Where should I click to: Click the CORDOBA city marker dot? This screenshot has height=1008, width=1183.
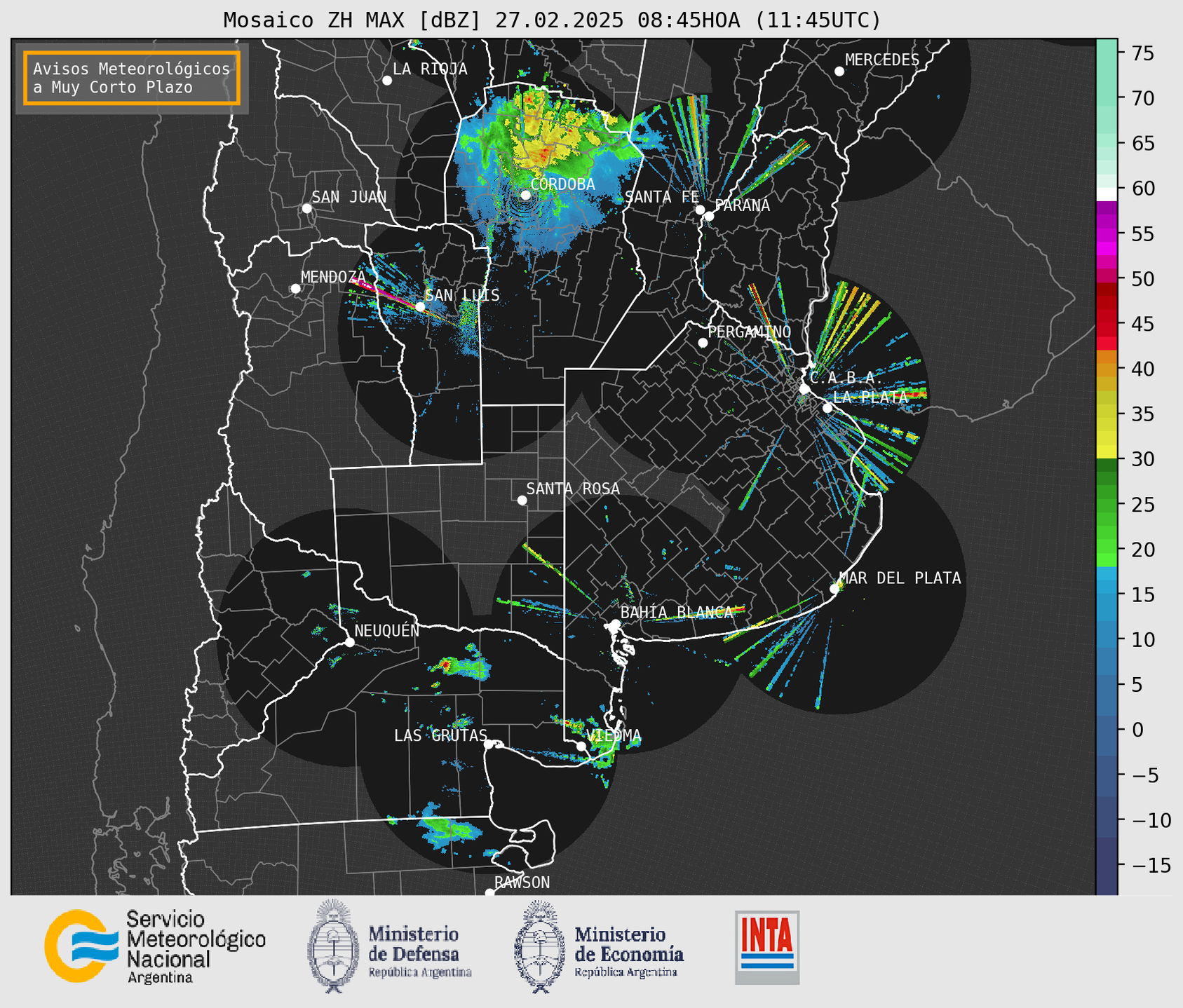click(525, 195)
